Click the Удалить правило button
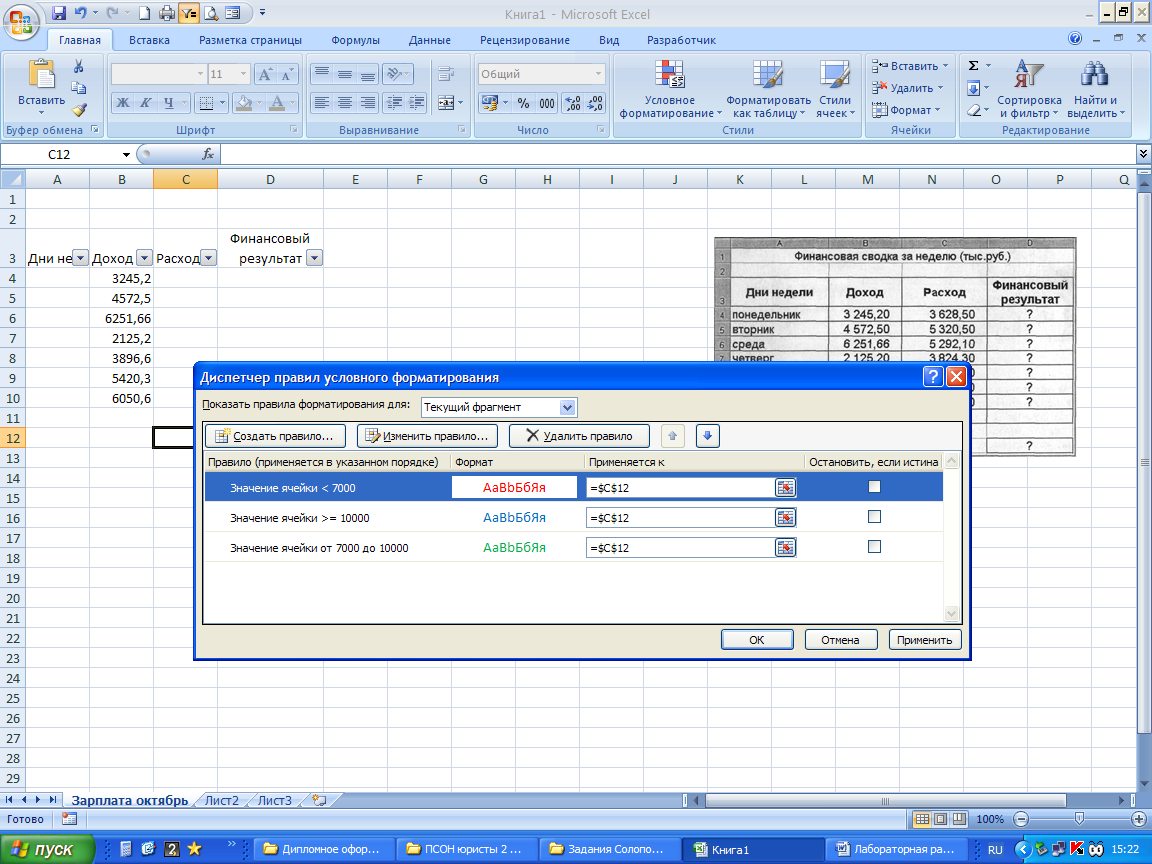The height and width of the screenshot is (864, 1152). coord(580,436)
